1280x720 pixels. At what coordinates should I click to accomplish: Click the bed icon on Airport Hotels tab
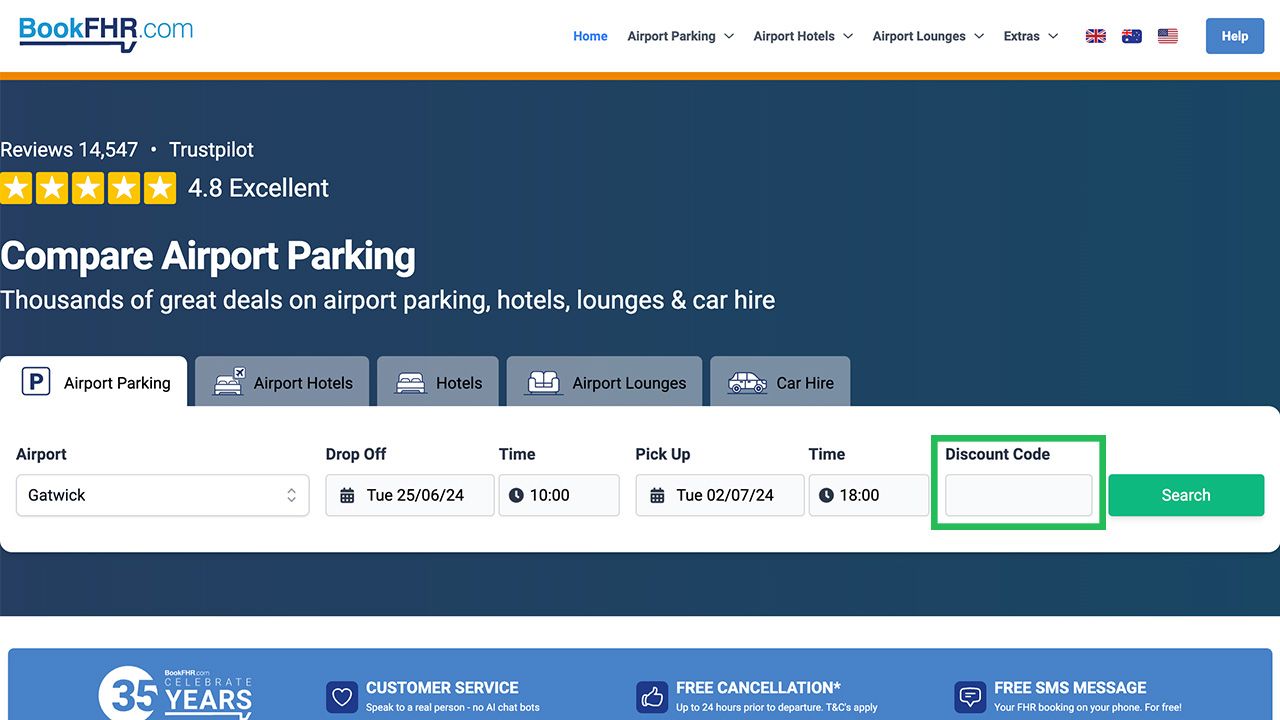[229, 381]
